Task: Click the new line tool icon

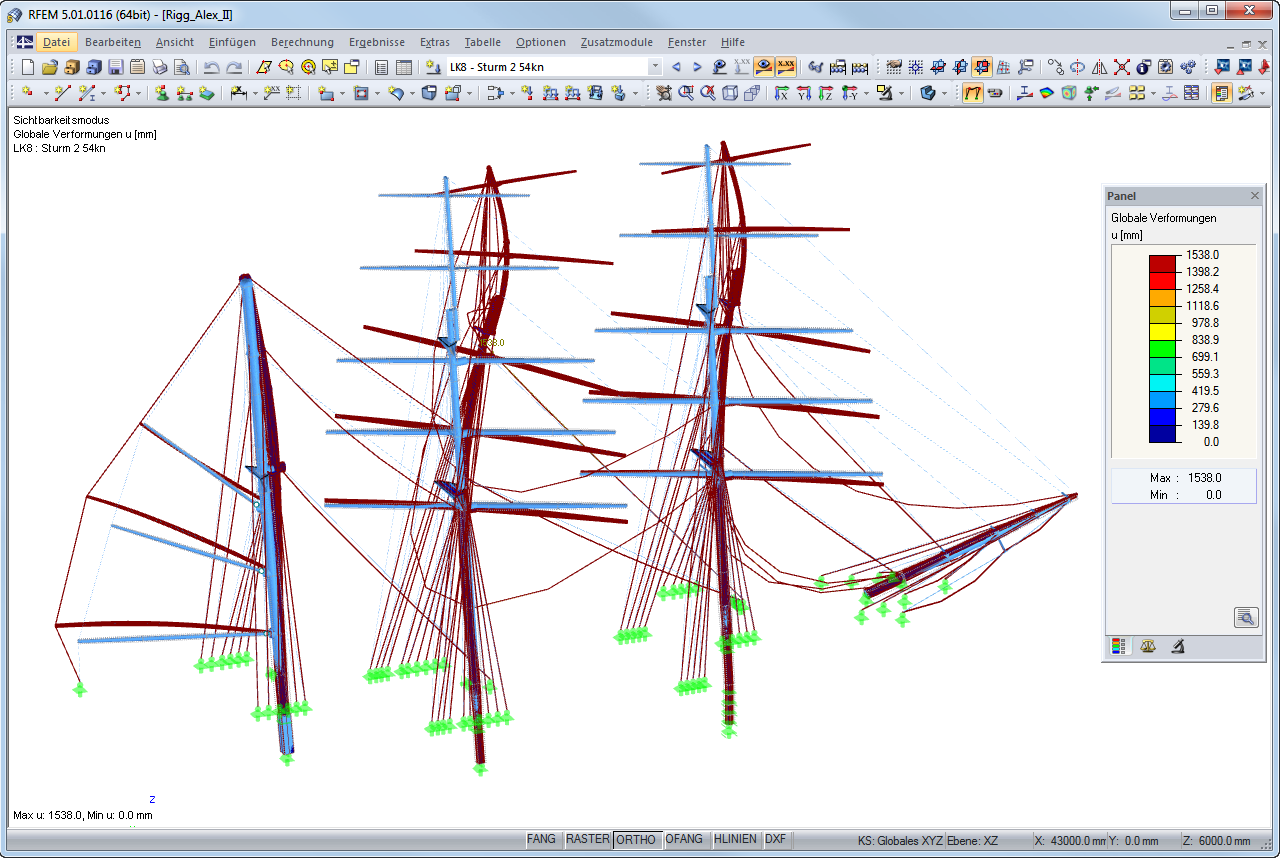Action: [61, 93]
